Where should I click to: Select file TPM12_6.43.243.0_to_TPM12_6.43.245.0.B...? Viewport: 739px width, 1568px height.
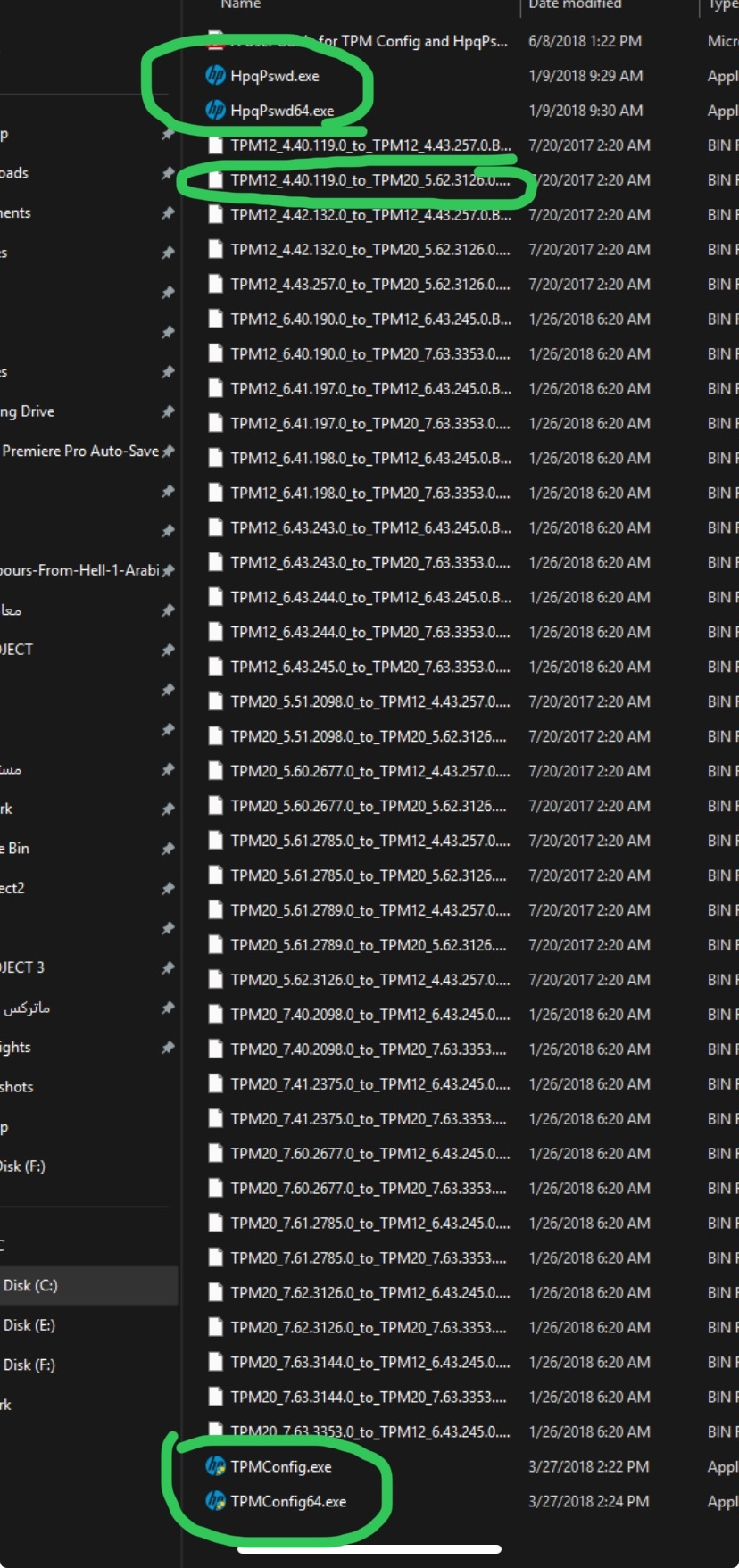tap(370, 527)
